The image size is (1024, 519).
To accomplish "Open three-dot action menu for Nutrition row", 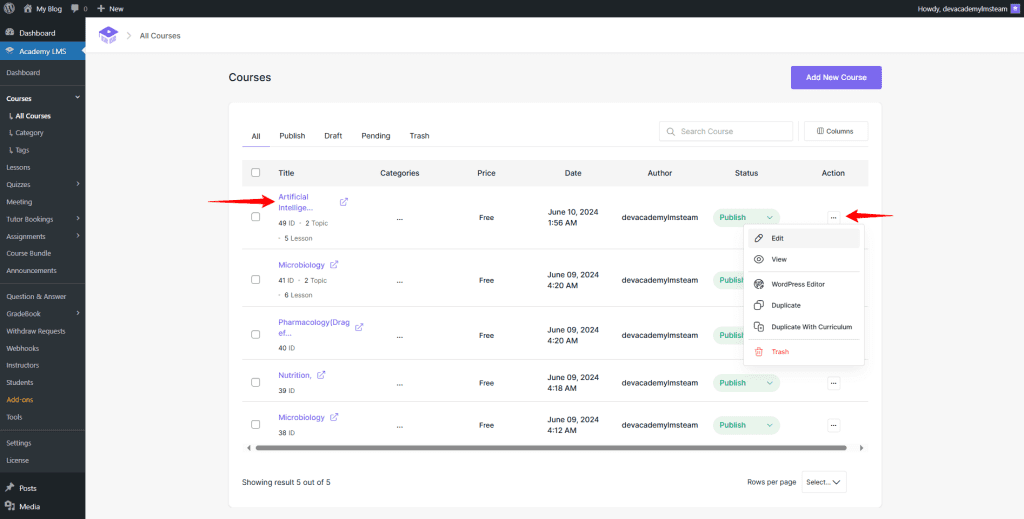I will (833, 383).
